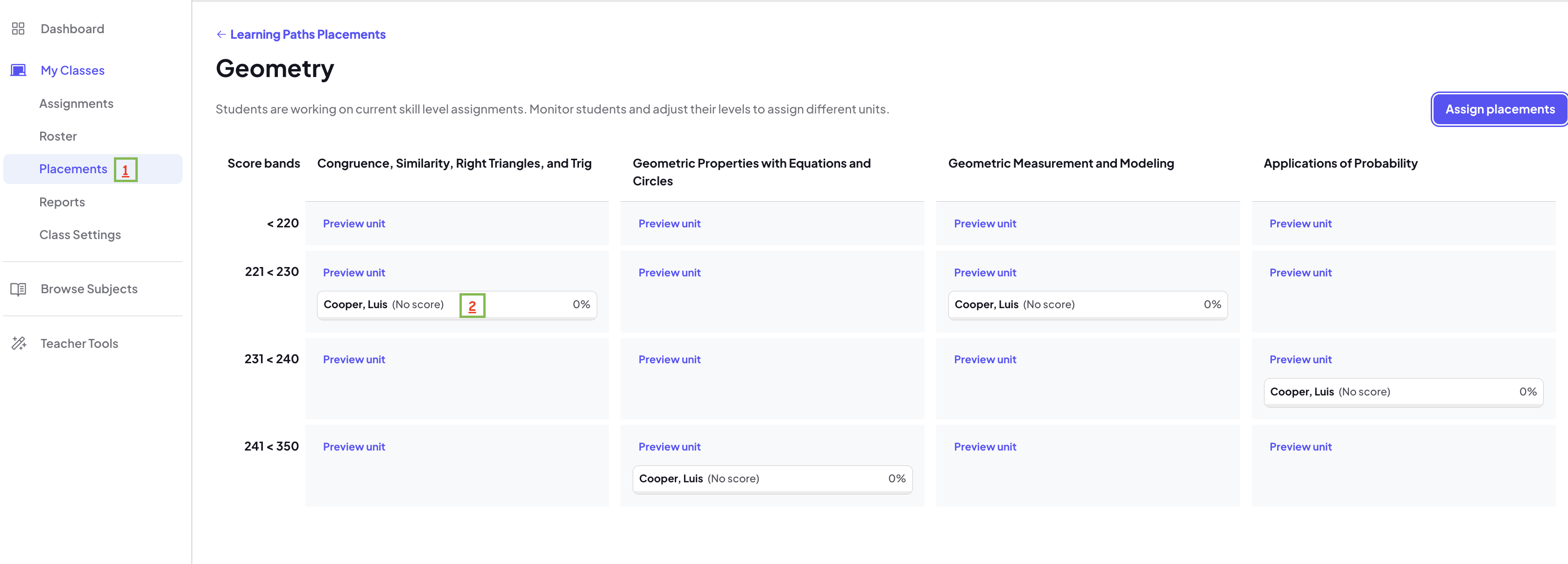1568x564 pixels.
Task: Preview the 231<240 Geometric Measurement unit
Action: (985, 360)
